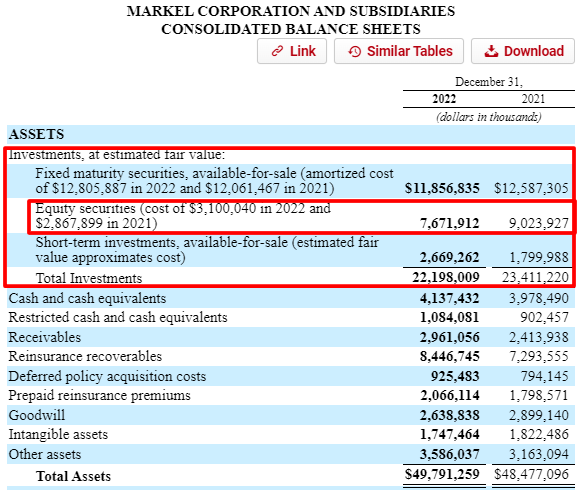
Task: Click equity securities value 7,671,912
Action: point(449,223)
